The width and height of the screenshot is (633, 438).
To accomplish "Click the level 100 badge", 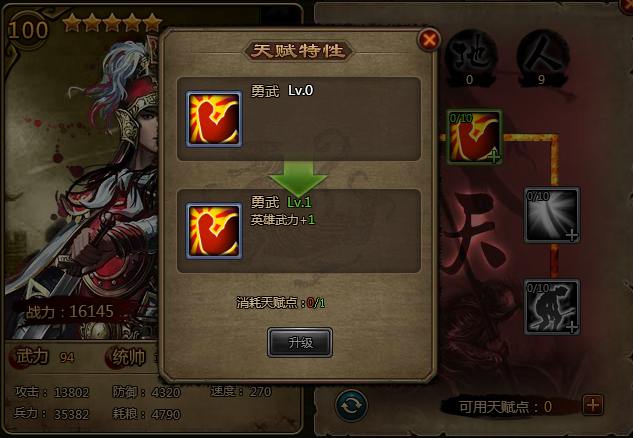I will (27, 30).
